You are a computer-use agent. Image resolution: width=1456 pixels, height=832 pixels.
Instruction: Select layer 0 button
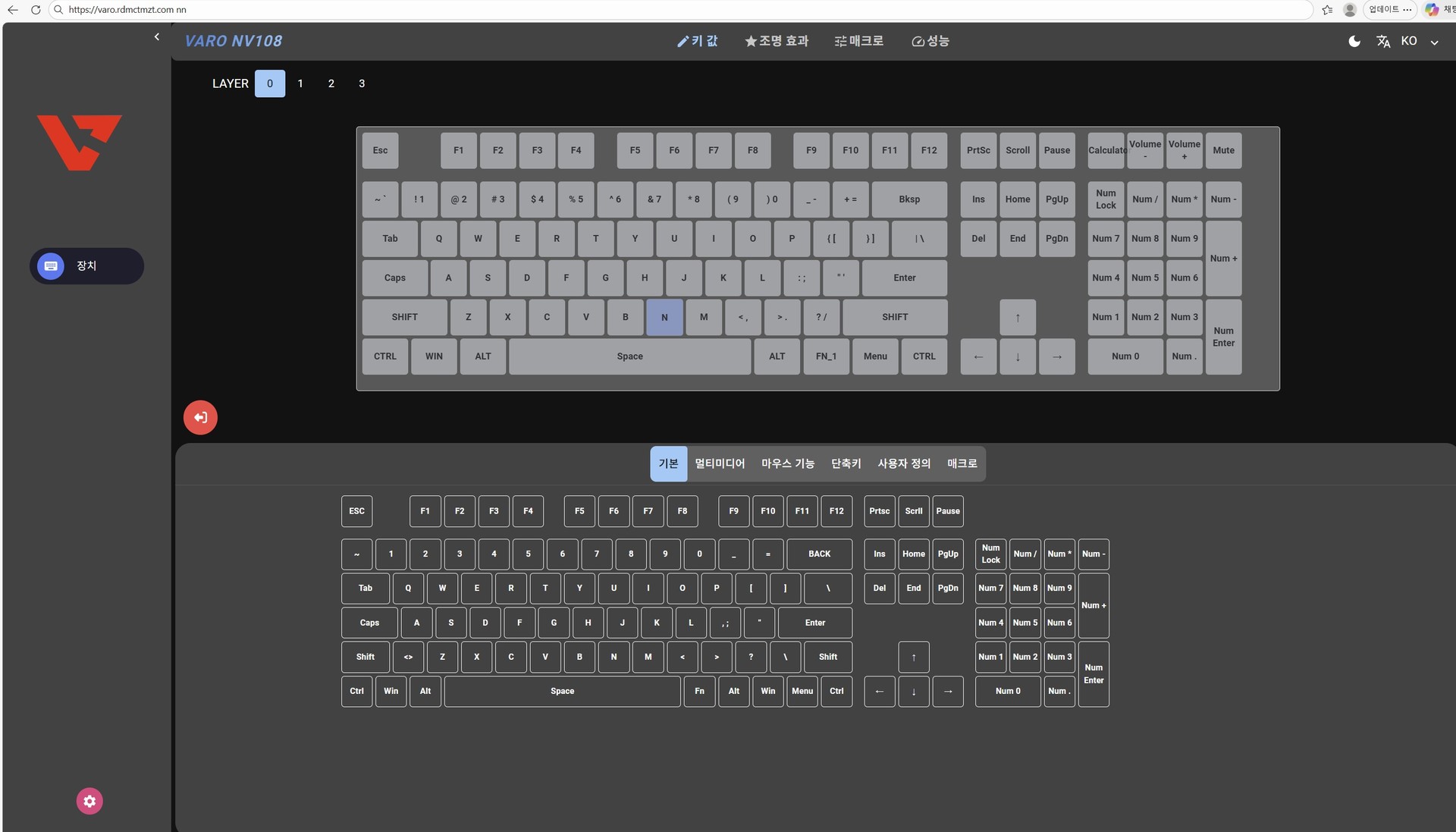point(270,83)
